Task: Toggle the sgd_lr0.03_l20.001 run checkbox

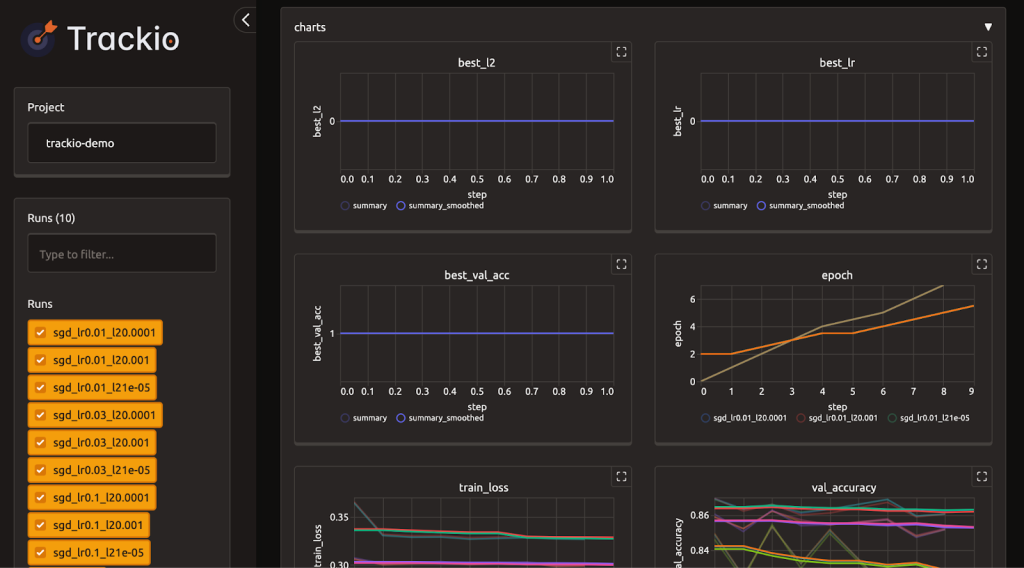Action: coord(41,442)
